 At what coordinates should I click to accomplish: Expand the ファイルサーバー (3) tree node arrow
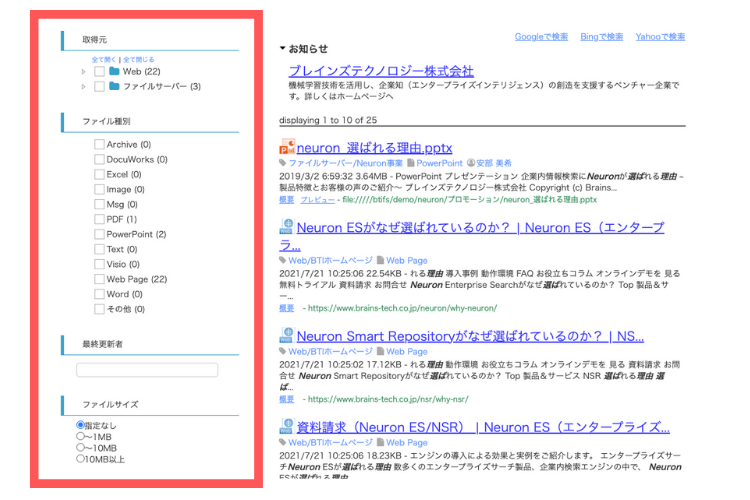[84, 87]
